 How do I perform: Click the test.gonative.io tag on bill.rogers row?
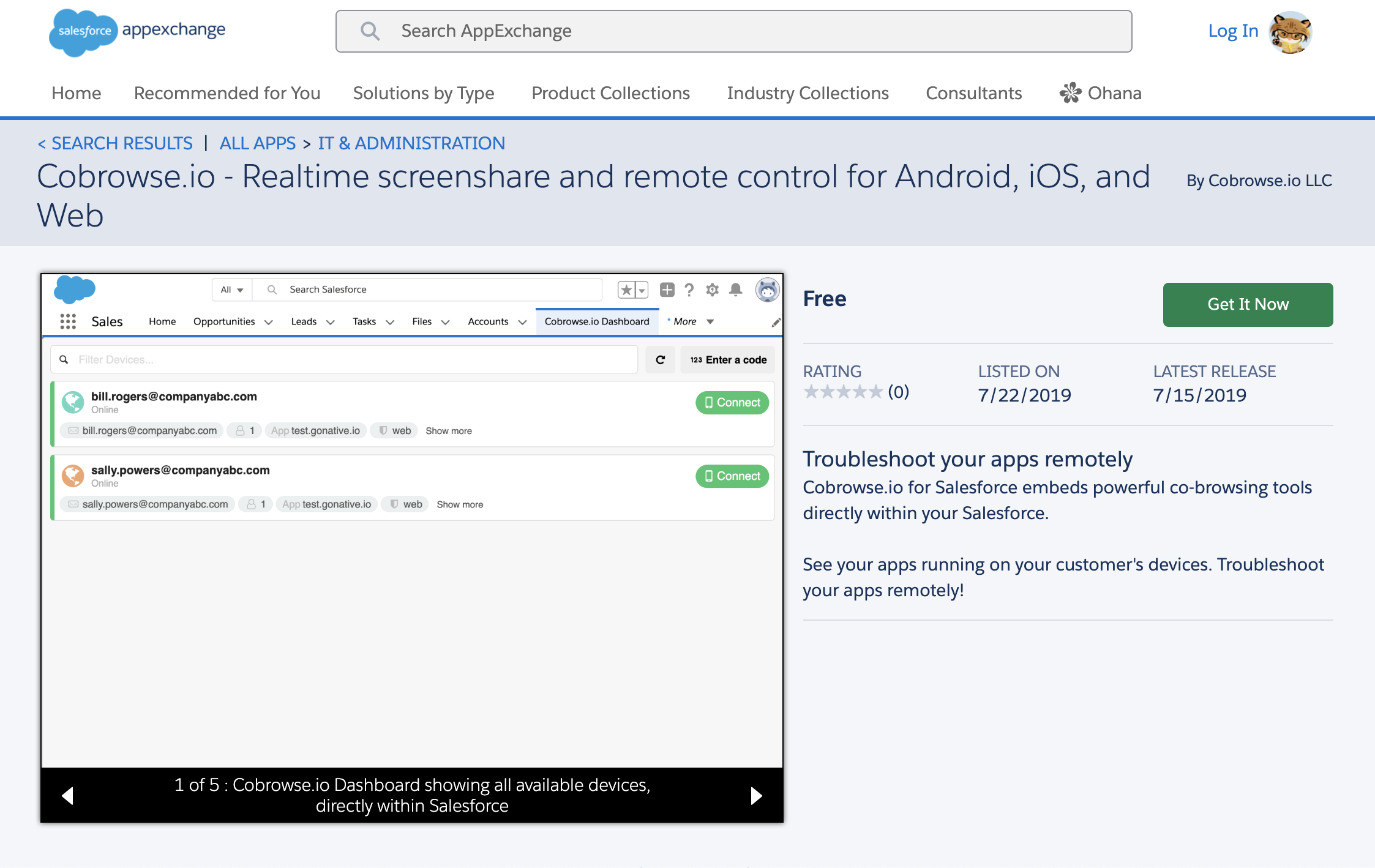click(x=315, y=431)
